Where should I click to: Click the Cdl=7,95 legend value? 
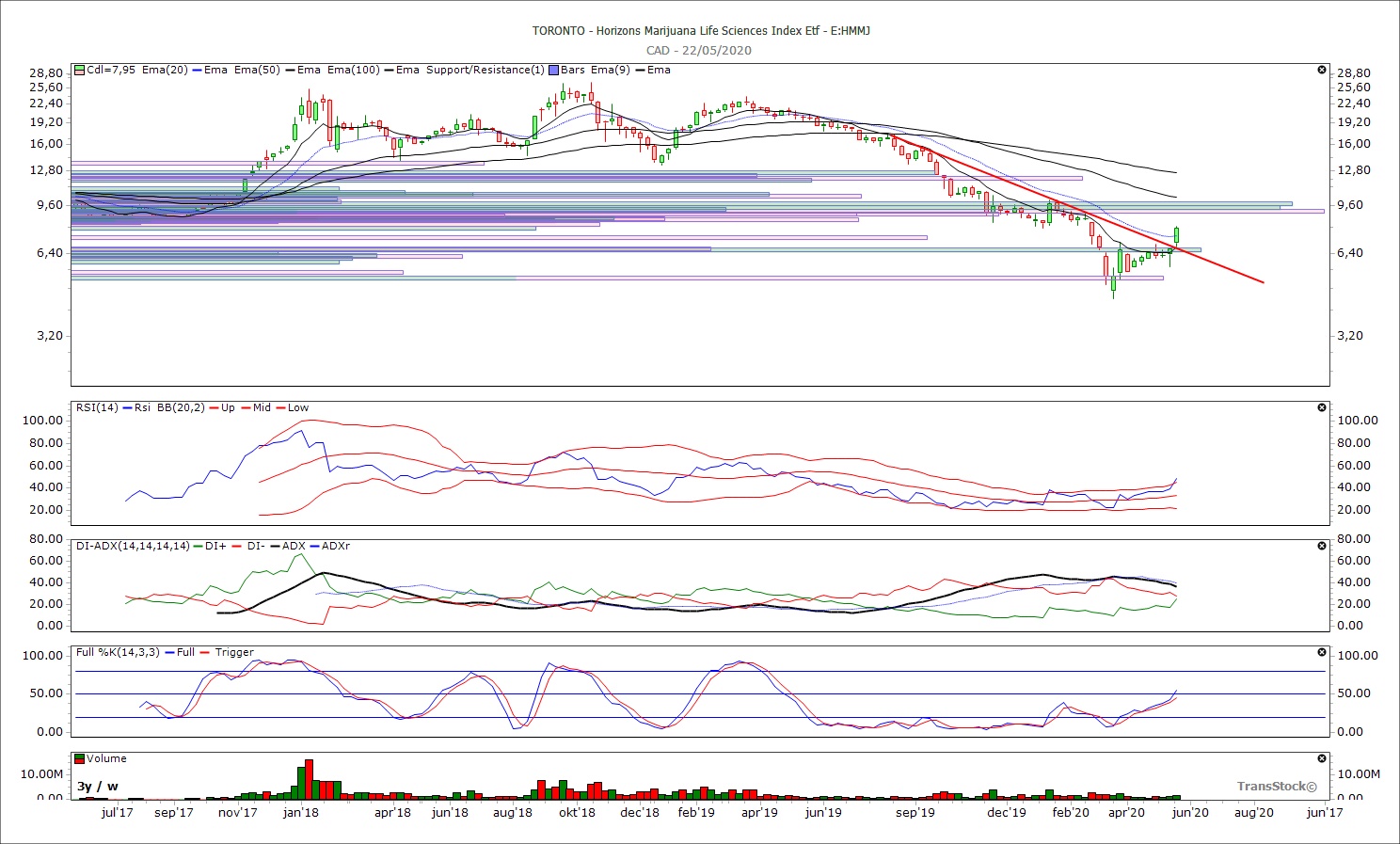111,70
